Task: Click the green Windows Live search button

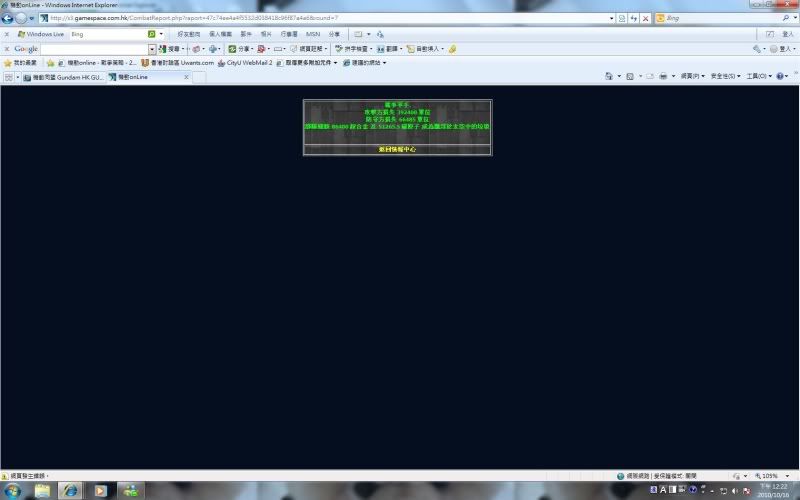Action: [x=151, y=34]
